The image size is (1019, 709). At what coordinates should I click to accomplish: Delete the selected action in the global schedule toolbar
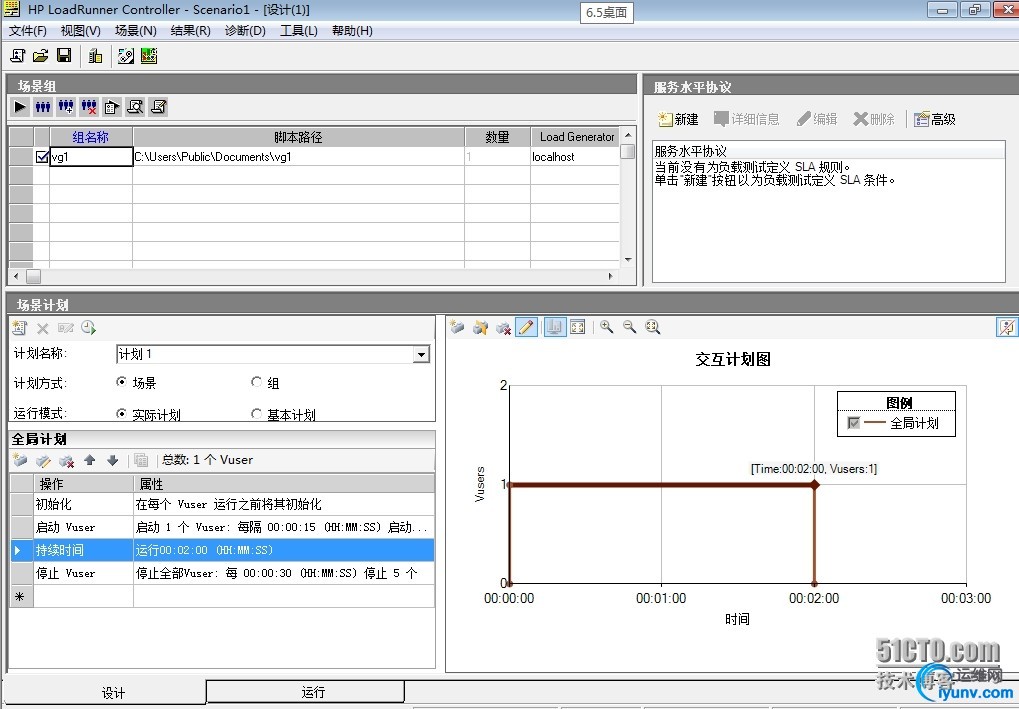tap(66, 461)
